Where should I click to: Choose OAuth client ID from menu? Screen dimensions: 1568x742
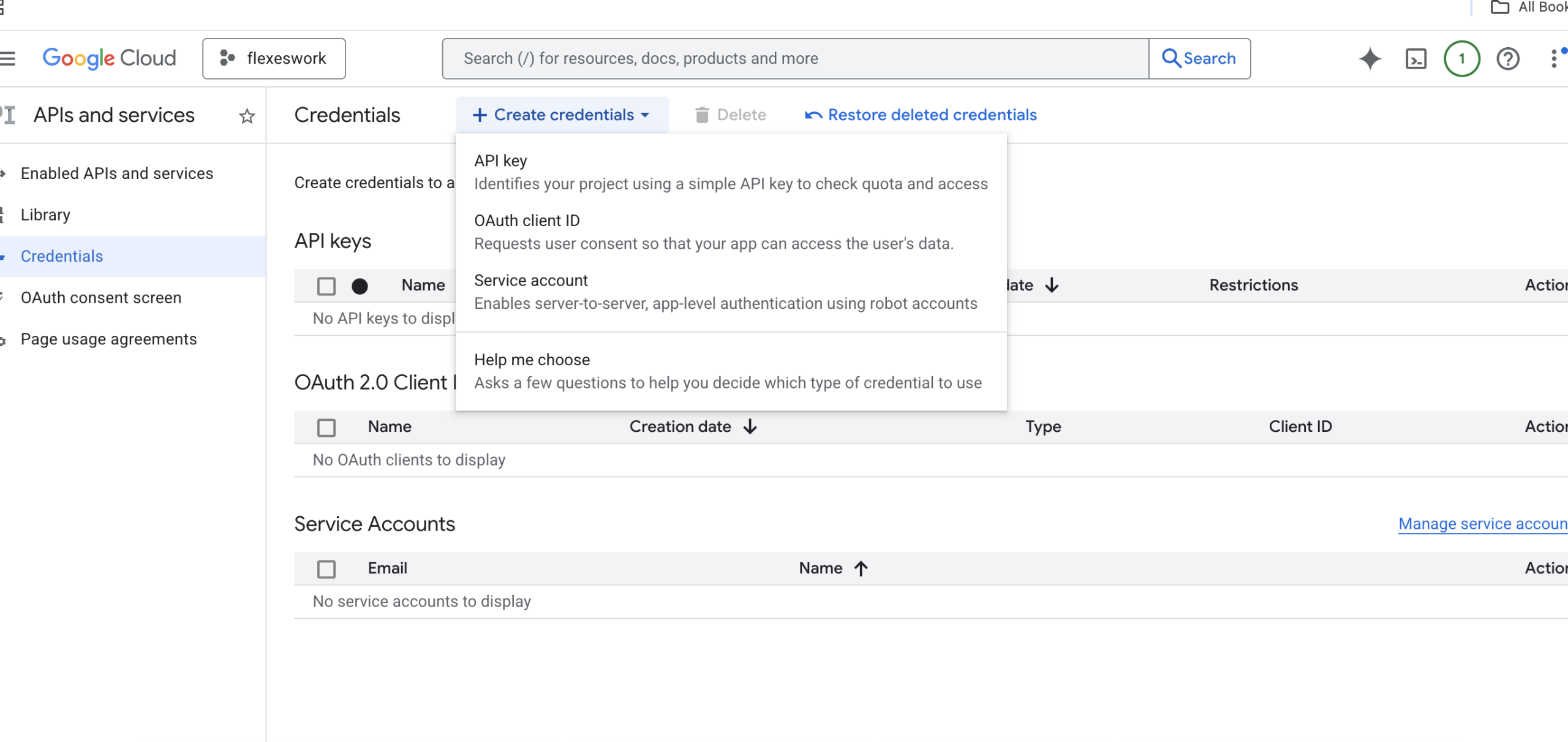(x=527, y=221)
